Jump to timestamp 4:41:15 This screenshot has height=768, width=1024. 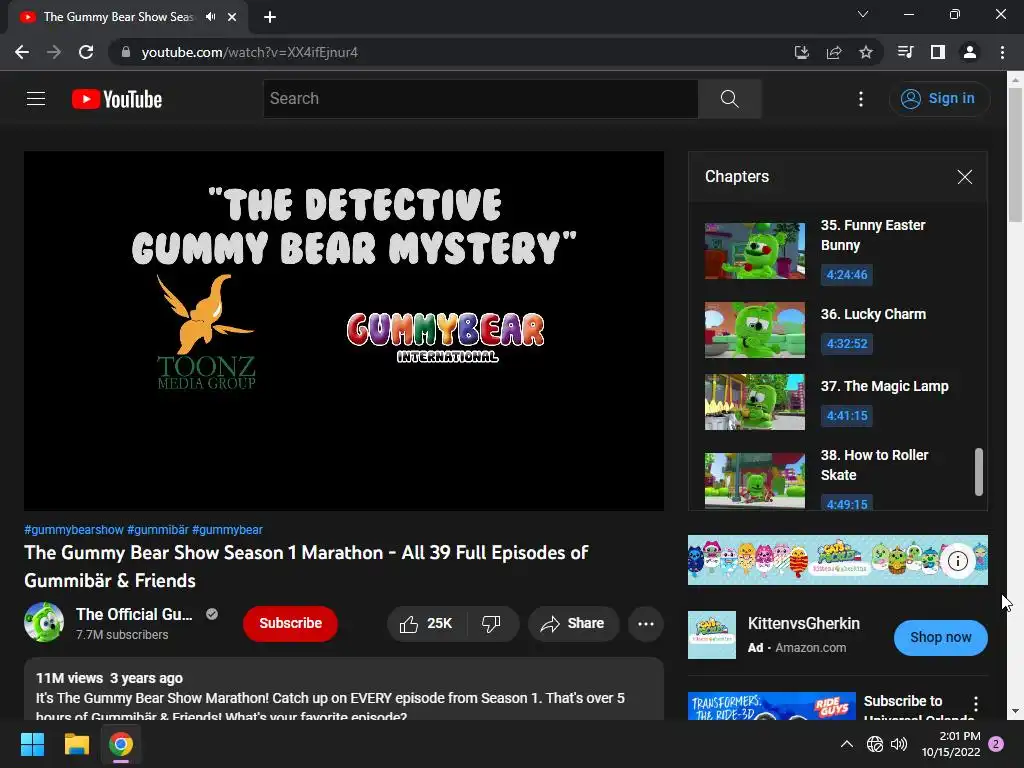pos(846,415)
